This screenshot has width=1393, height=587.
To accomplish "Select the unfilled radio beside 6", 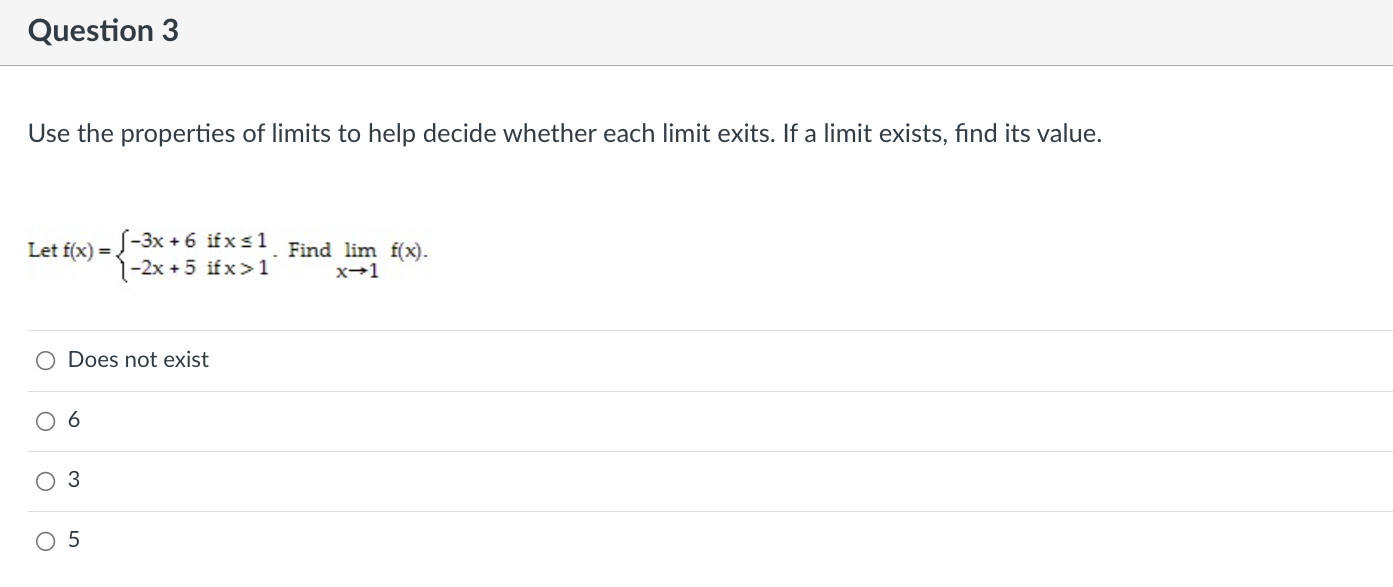I will (45, 420).
